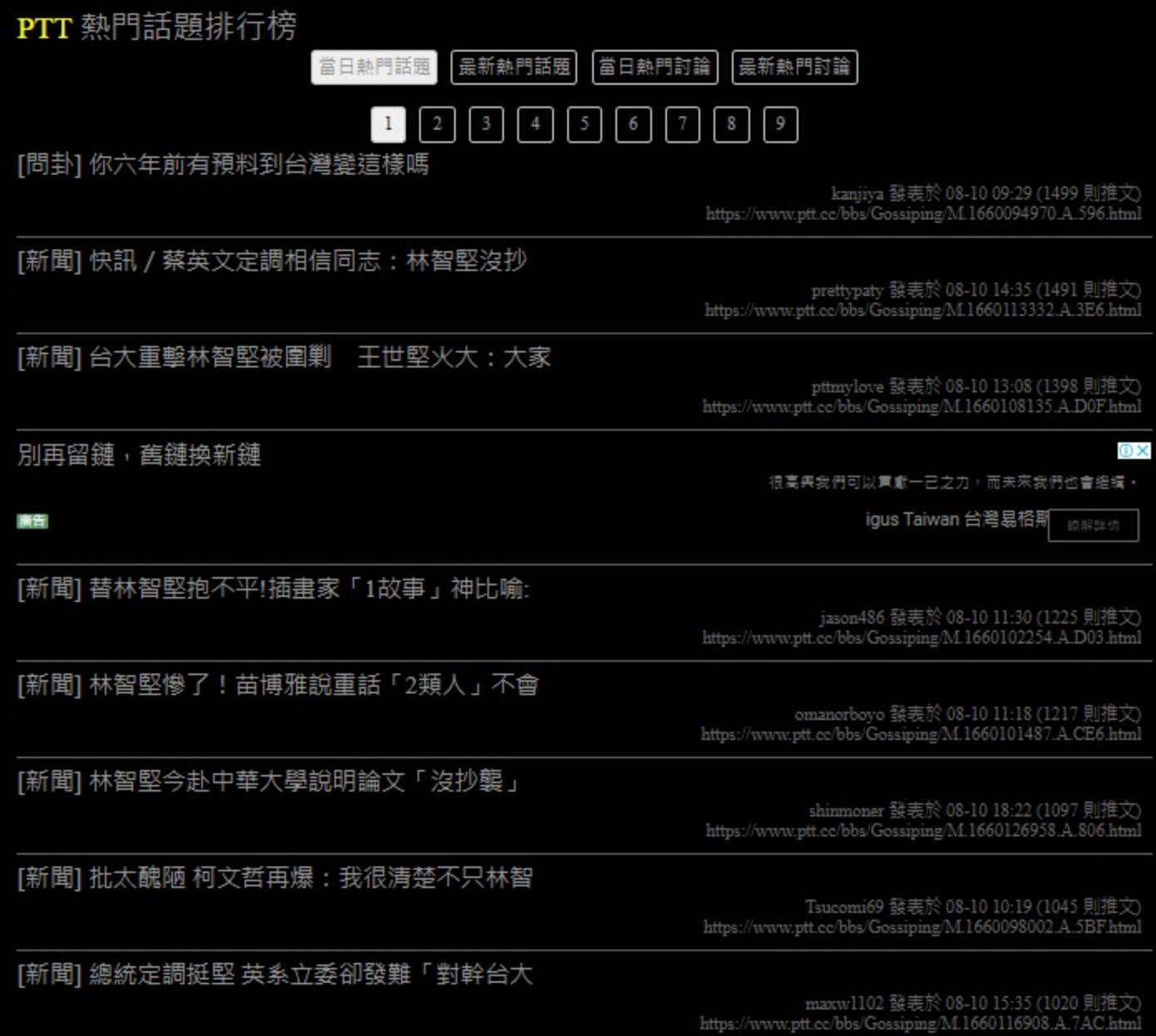Navigate to page 9 of rankings
Image resolution: width=1156 pixels, height=1036 pixels.
(780, 125)
